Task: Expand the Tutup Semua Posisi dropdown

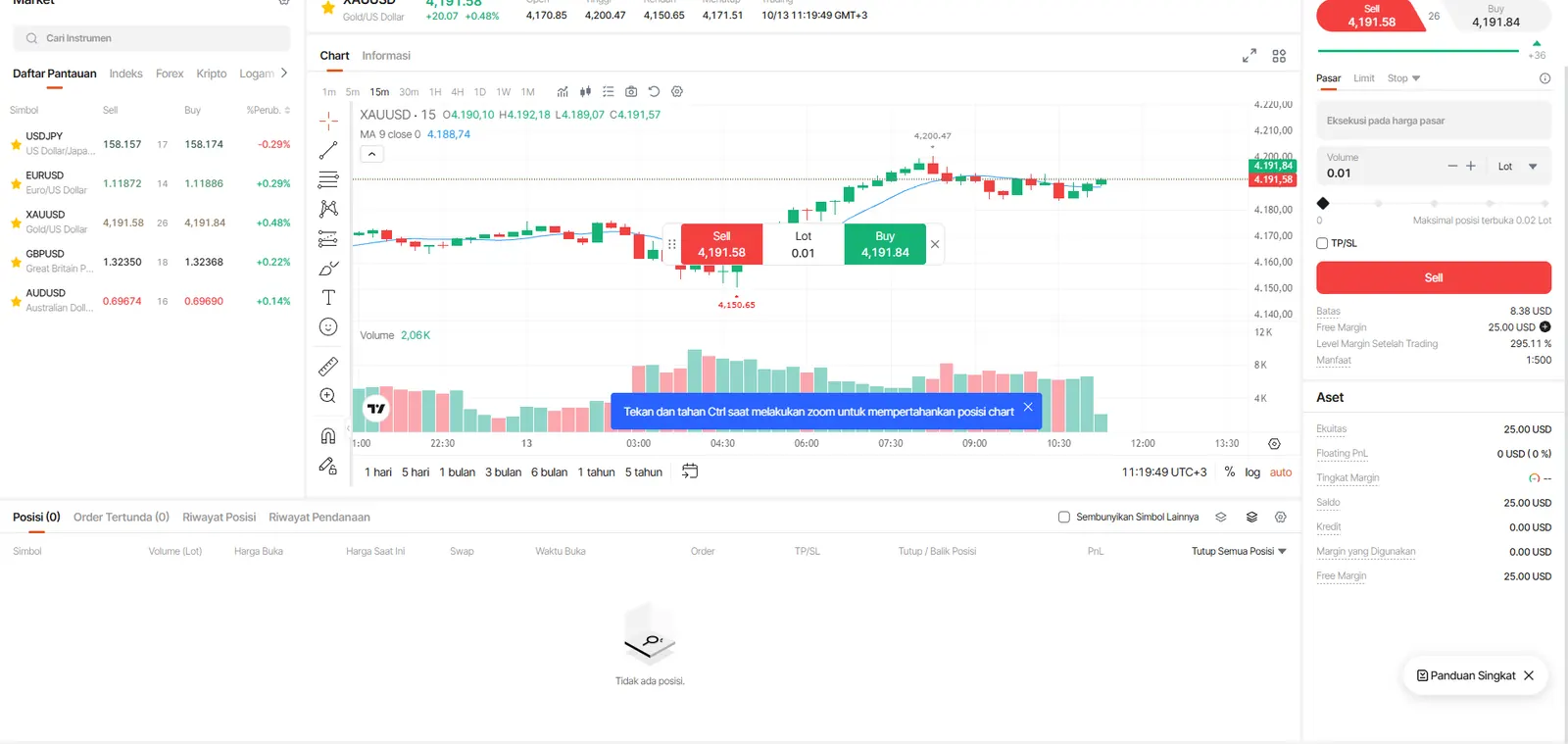Action: [x=1239, y=552]
